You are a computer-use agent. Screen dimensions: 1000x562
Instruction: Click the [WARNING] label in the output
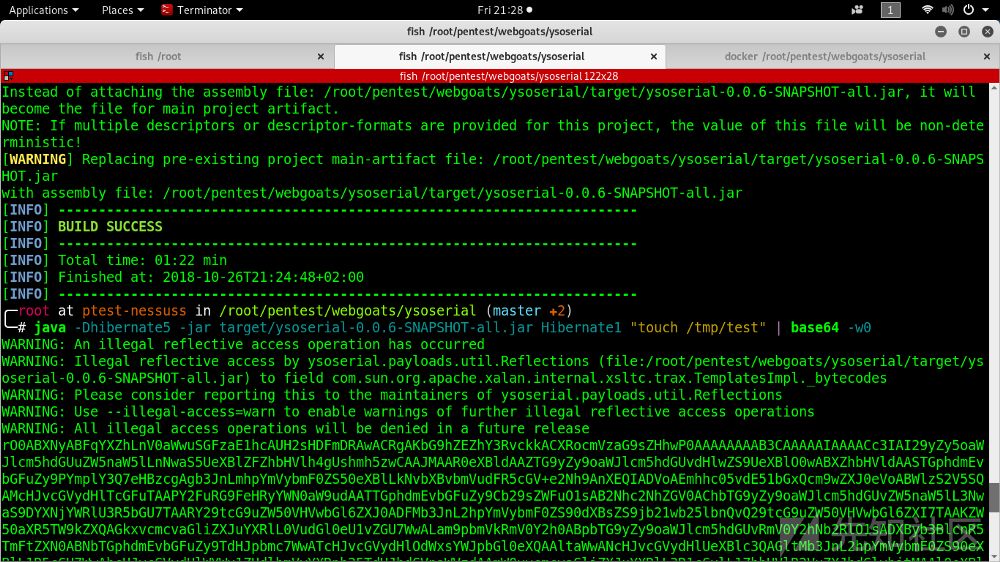(x=38, y=159)
